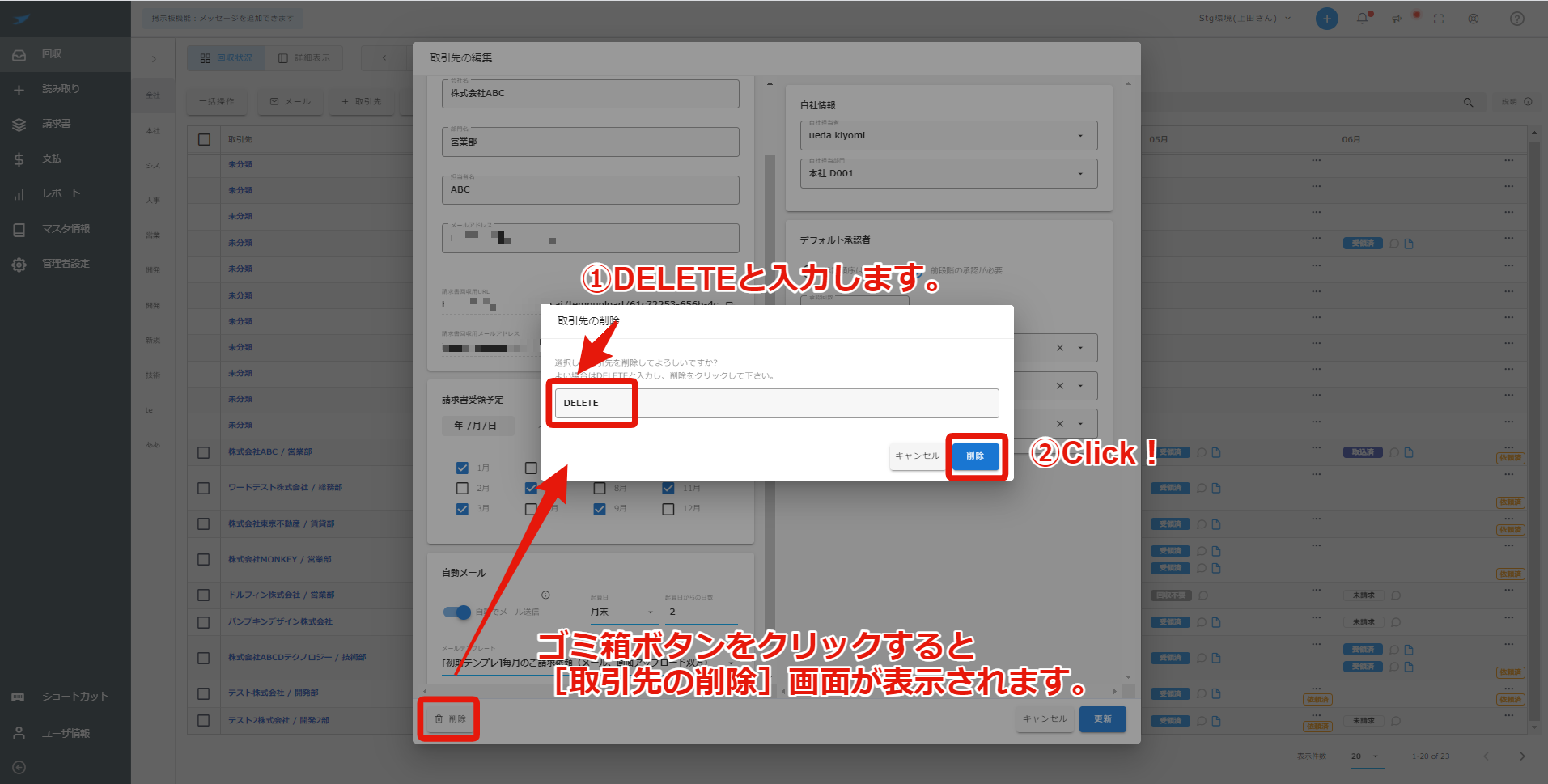Open the 本社 D001 department dropdown
The width and height of the screenshot is (1548, 784).
pyautogui.click(x=948, y=174)
